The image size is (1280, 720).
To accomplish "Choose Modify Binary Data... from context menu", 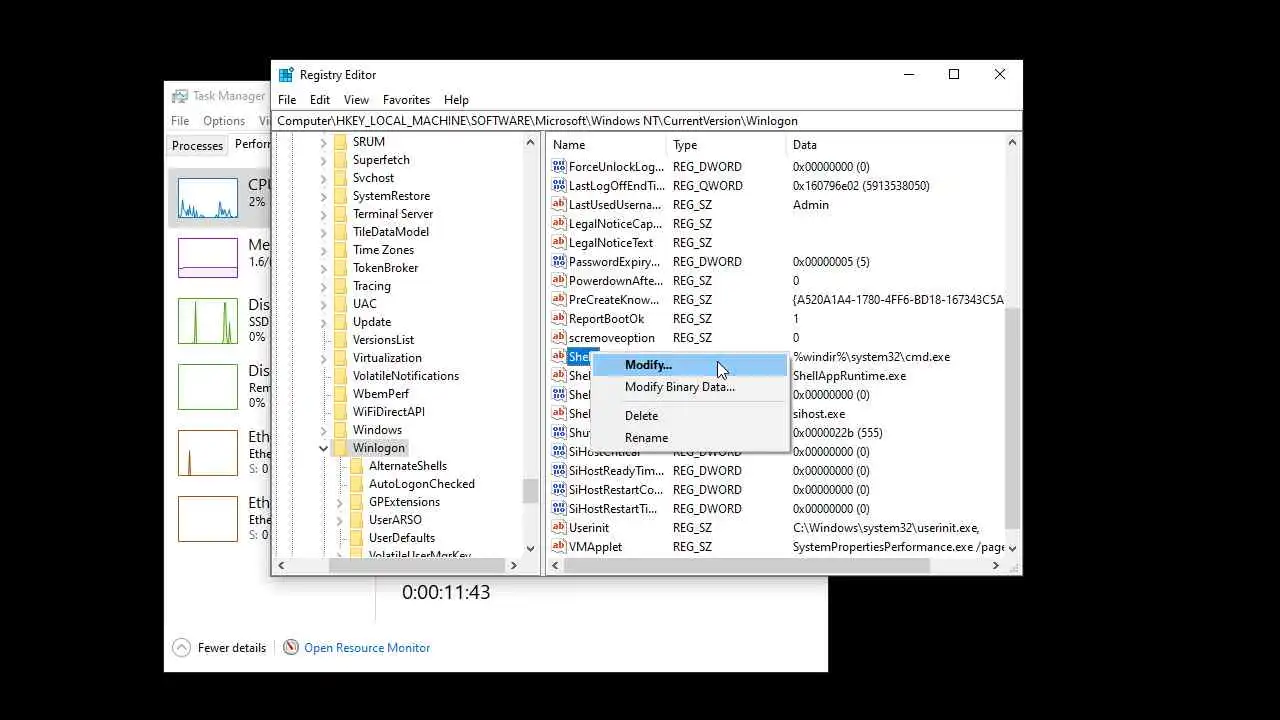I will pyautogui.click(x=689, y=387).
